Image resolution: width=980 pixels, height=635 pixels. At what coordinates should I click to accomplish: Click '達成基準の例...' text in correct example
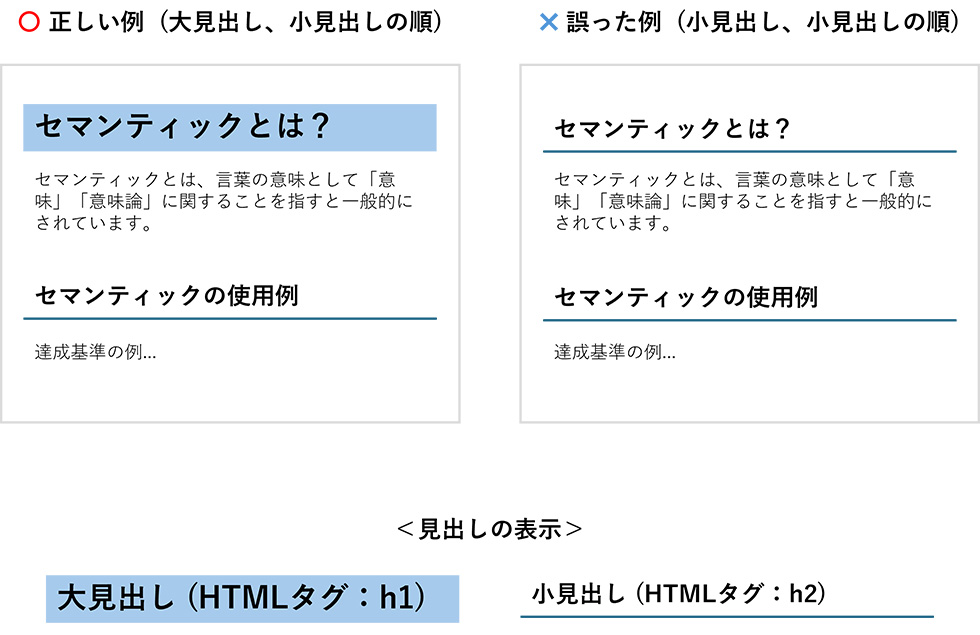click(96, 352)
